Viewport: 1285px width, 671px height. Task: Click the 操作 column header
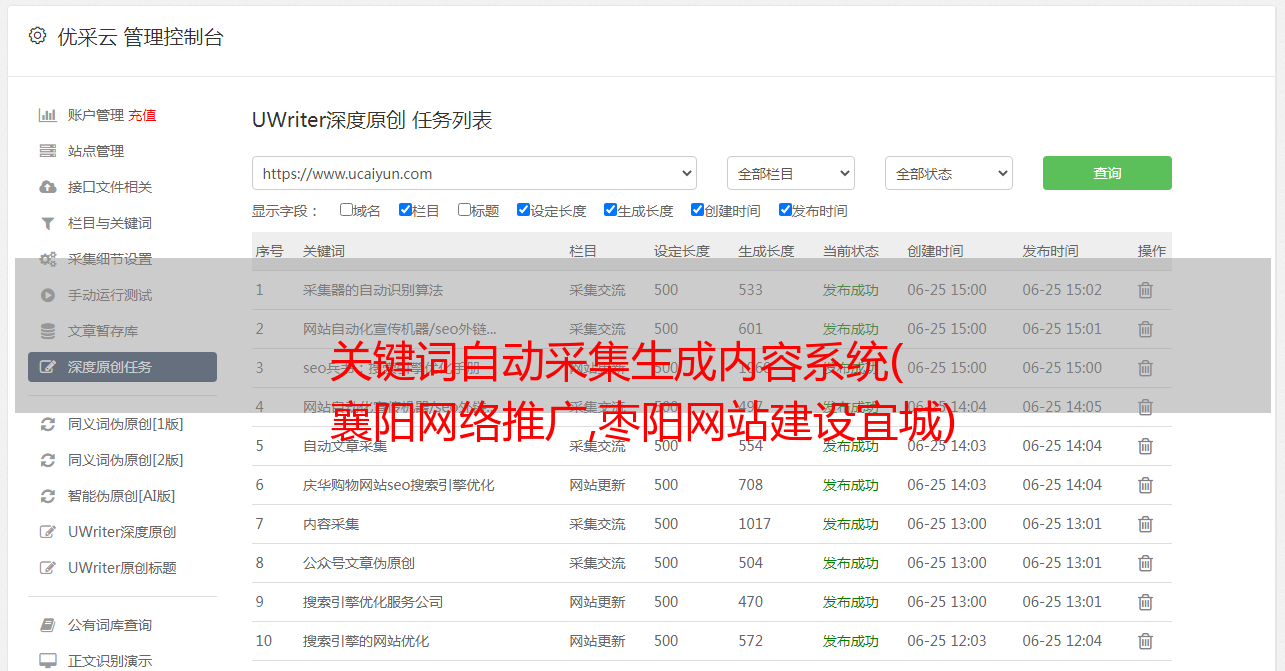point(1152,251)
